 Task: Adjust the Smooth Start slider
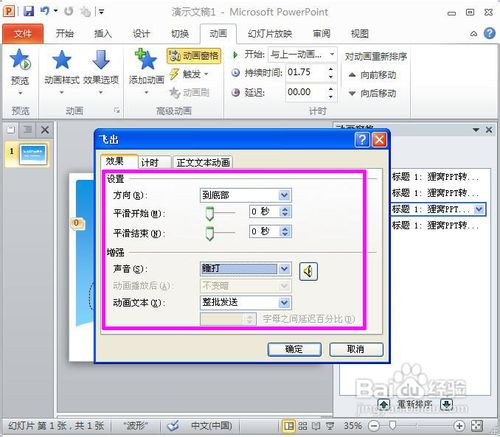[x=210, y=213]
